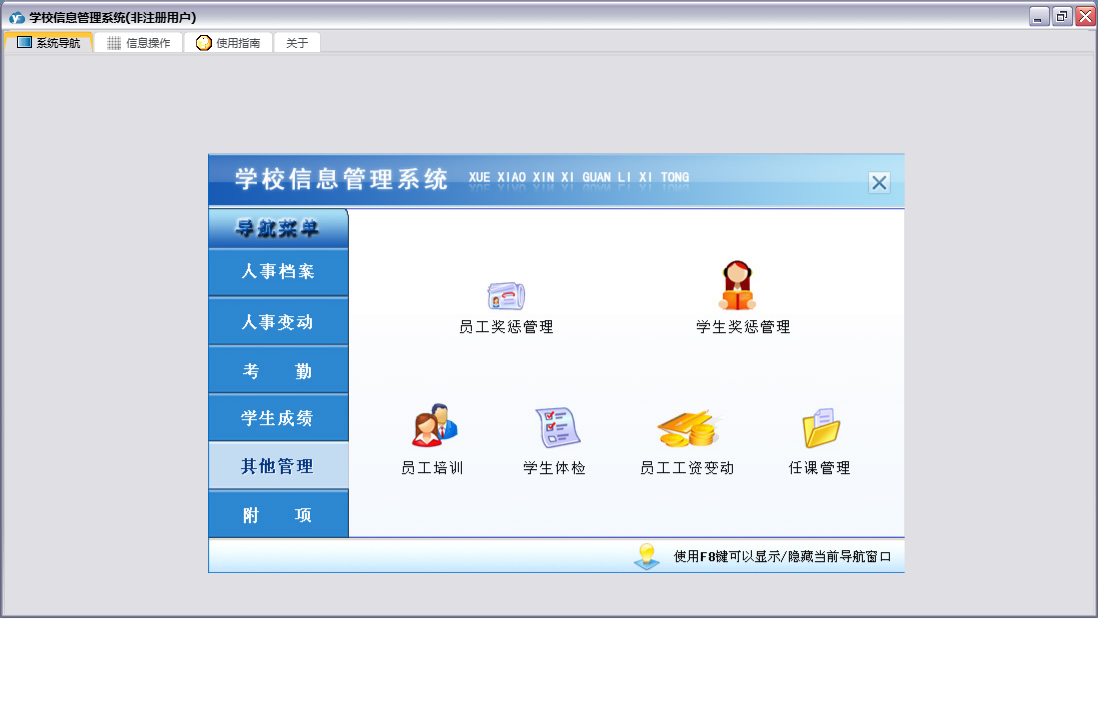Click the 任课管理 label

point(819,468)
